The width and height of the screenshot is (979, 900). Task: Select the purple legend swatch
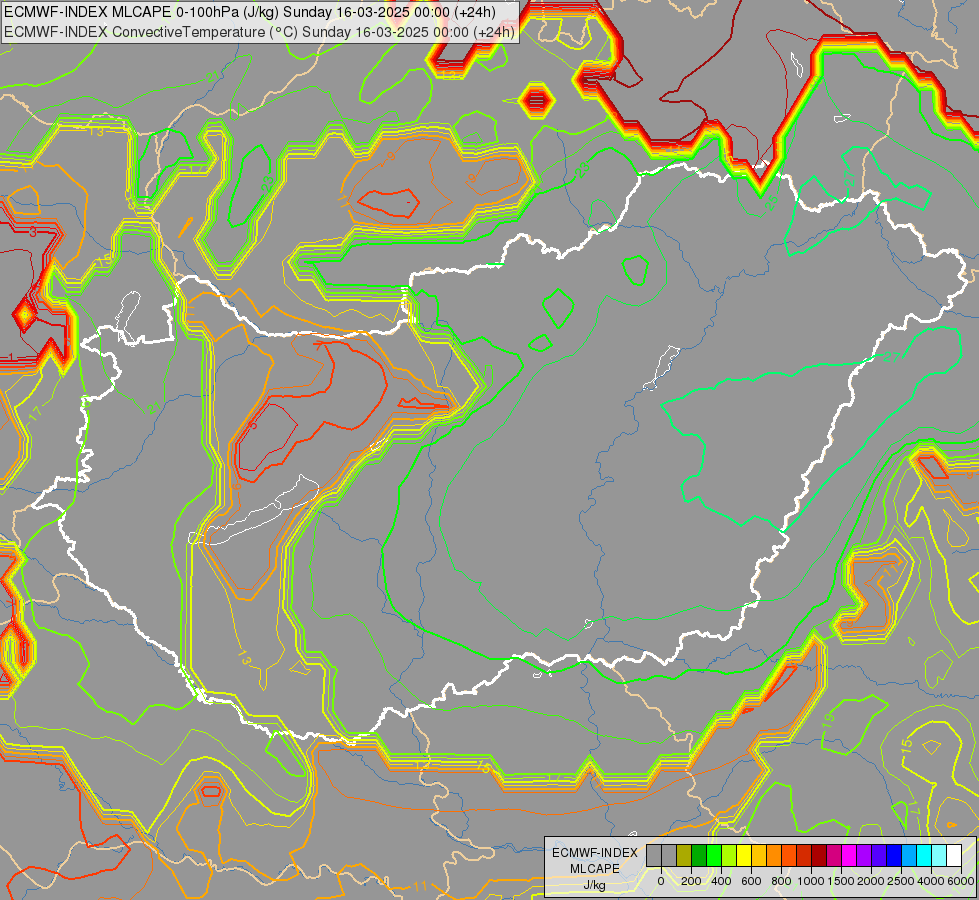coord(864,855)
